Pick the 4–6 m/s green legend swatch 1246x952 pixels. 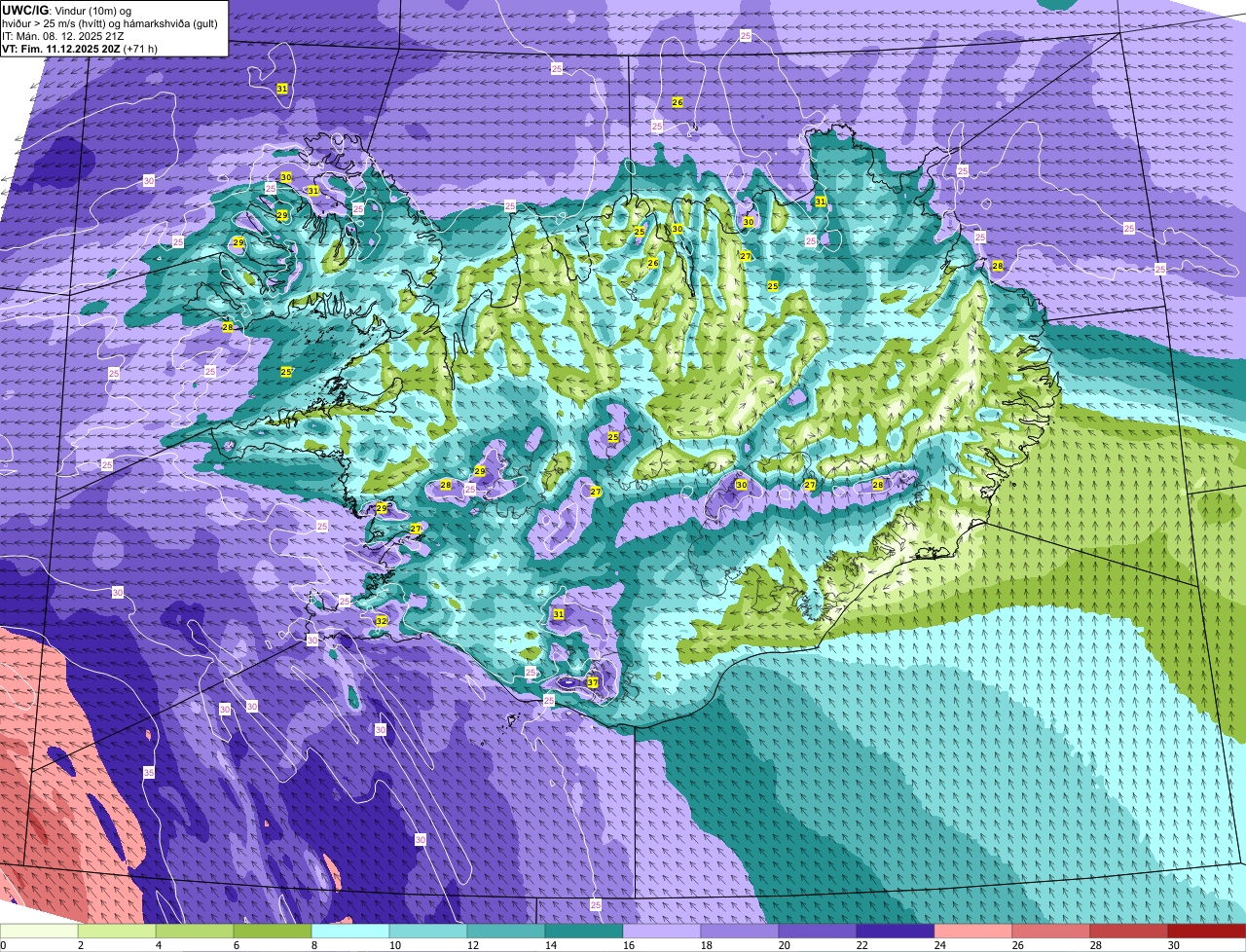click(x=195, y=931)
